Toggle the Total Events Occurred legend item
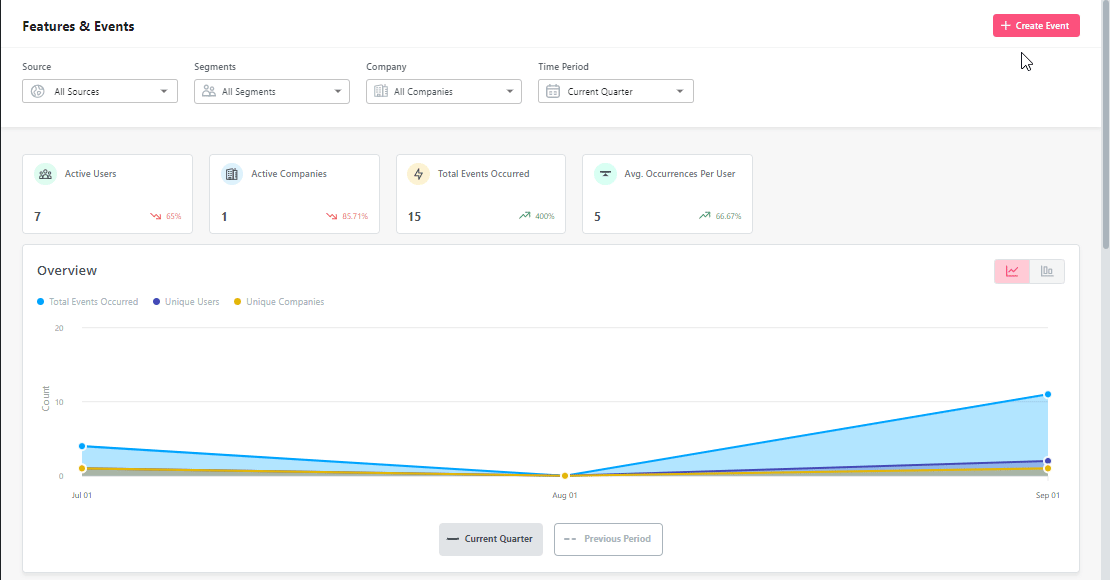This screenshot has width=1110, height=580. 87,301
